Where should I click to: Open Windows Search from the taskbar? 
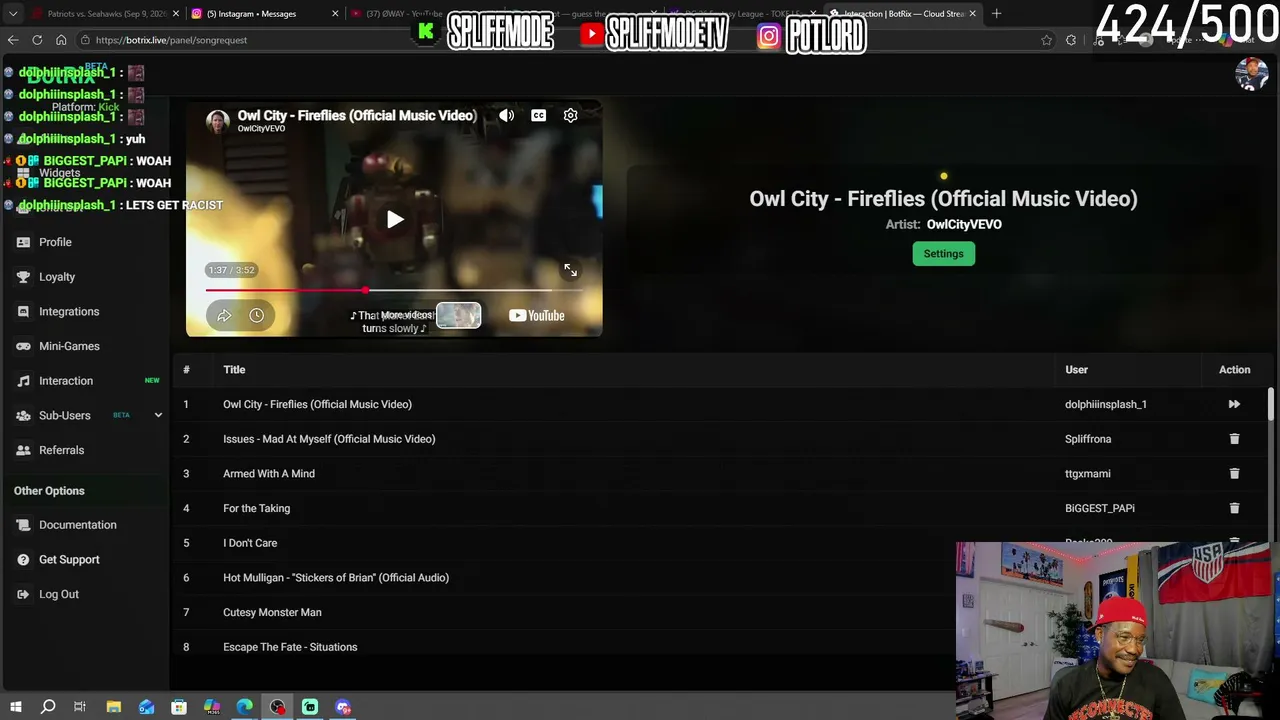[x=47, y=707]
